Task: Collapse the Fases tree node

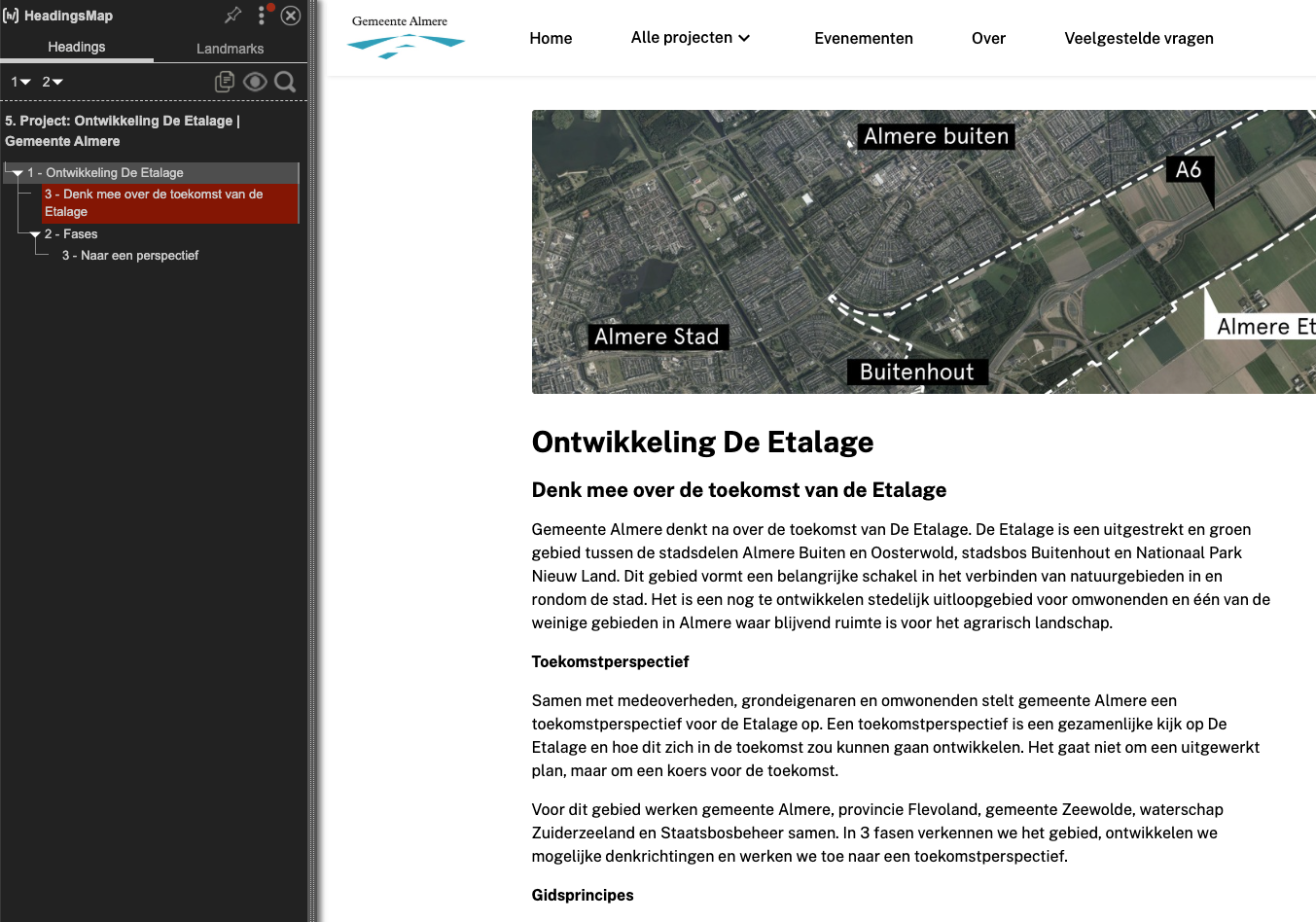Action: click(35, 234)
